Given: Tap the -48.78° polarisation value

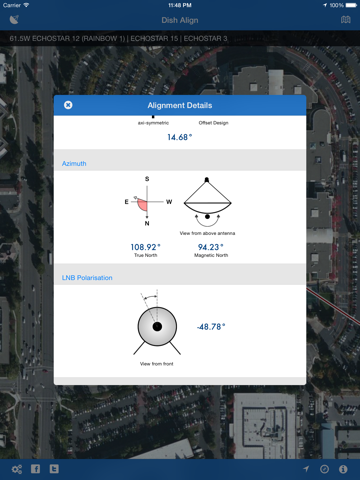Looking at the screenshot, I should [211, 327].
